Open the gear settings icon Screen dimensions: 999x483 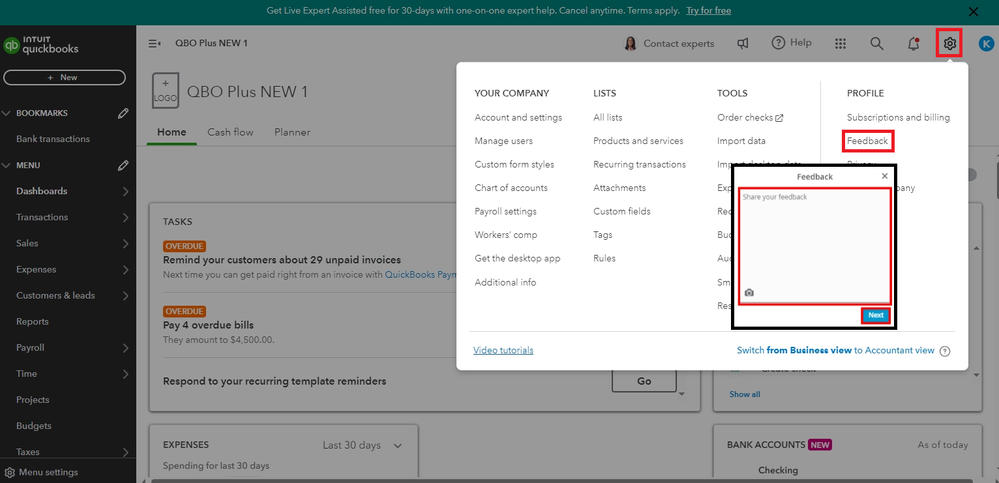point(949,43)
